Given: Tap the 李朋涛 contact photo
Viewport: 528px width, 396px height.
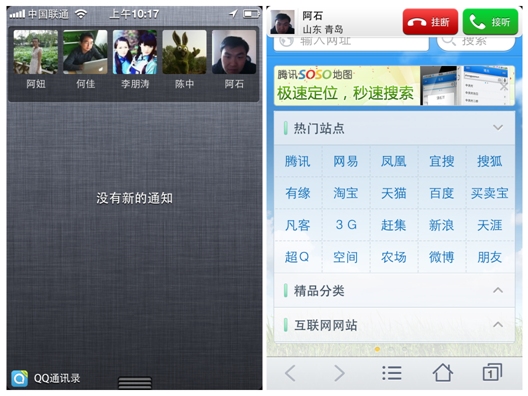Looking at the screenshot, I should click(135, 52).
